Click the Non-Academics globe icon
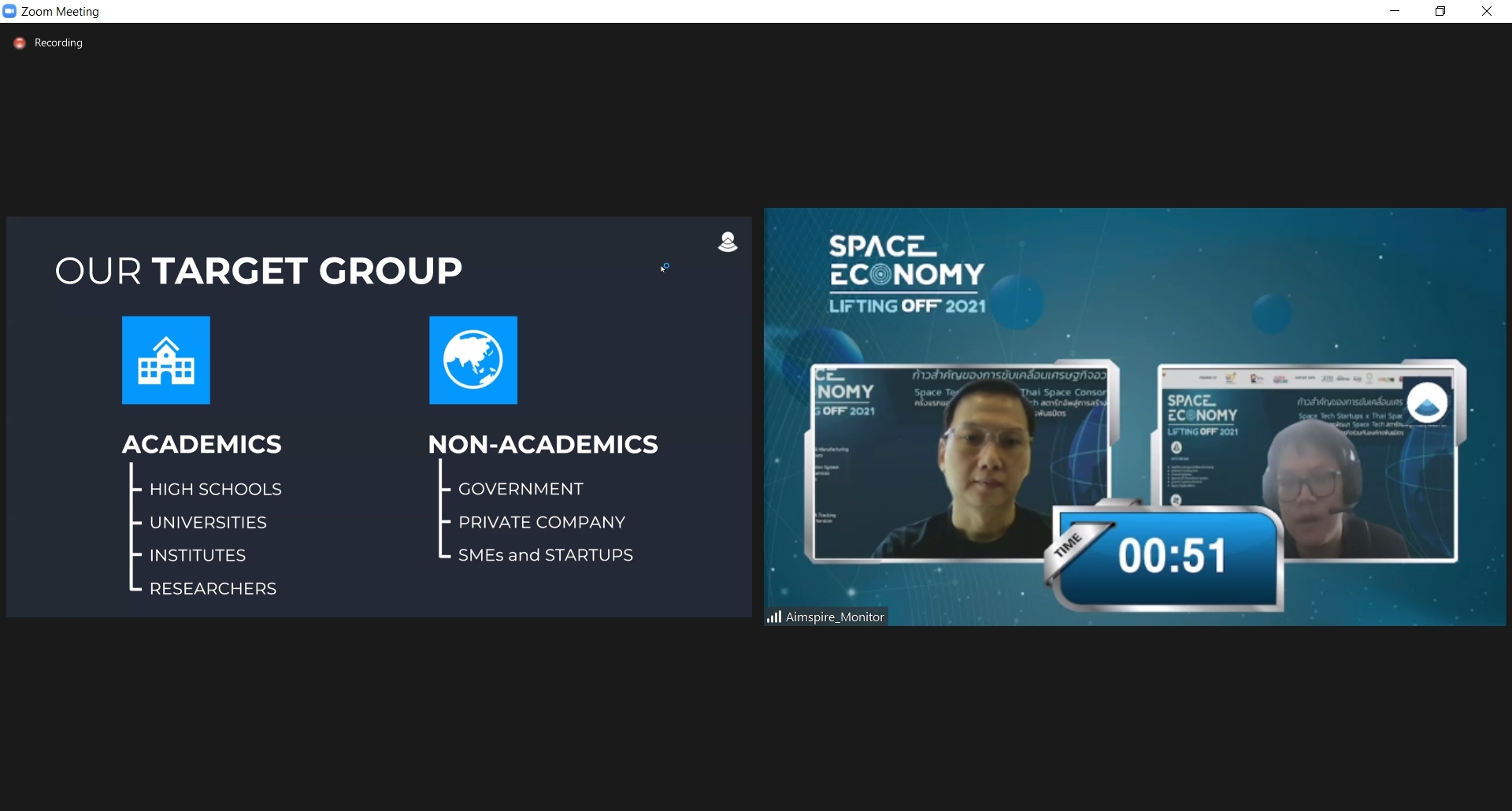Screen dimensions: 1512x811 (473, 361)
